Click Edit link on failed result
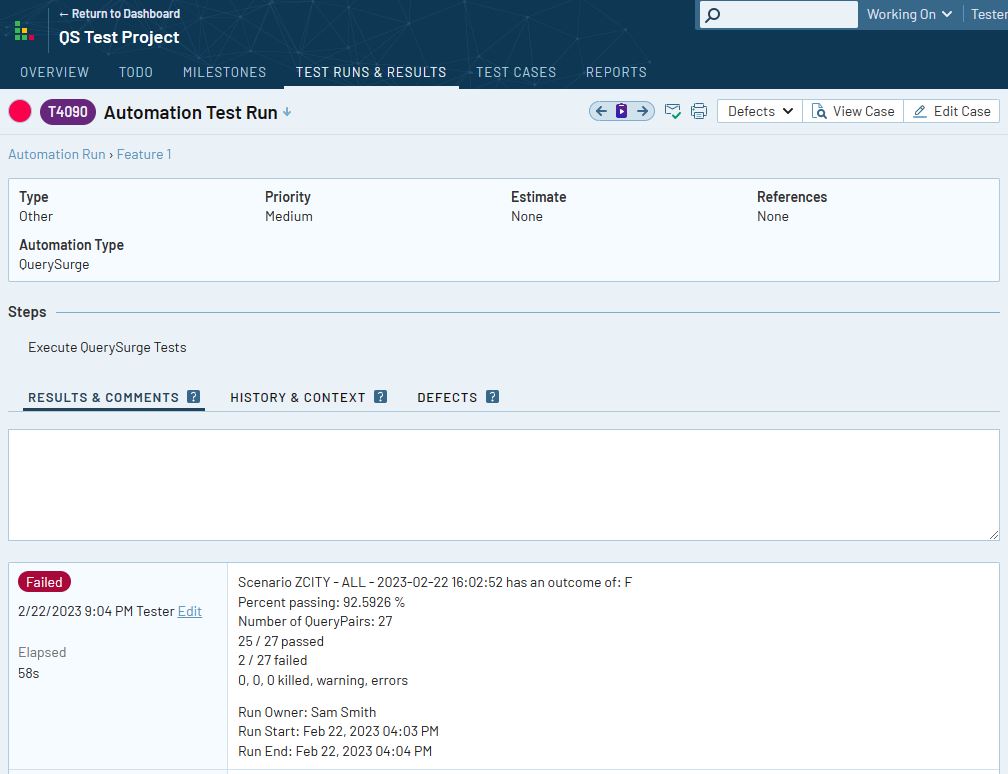 [x=190, y=611]
